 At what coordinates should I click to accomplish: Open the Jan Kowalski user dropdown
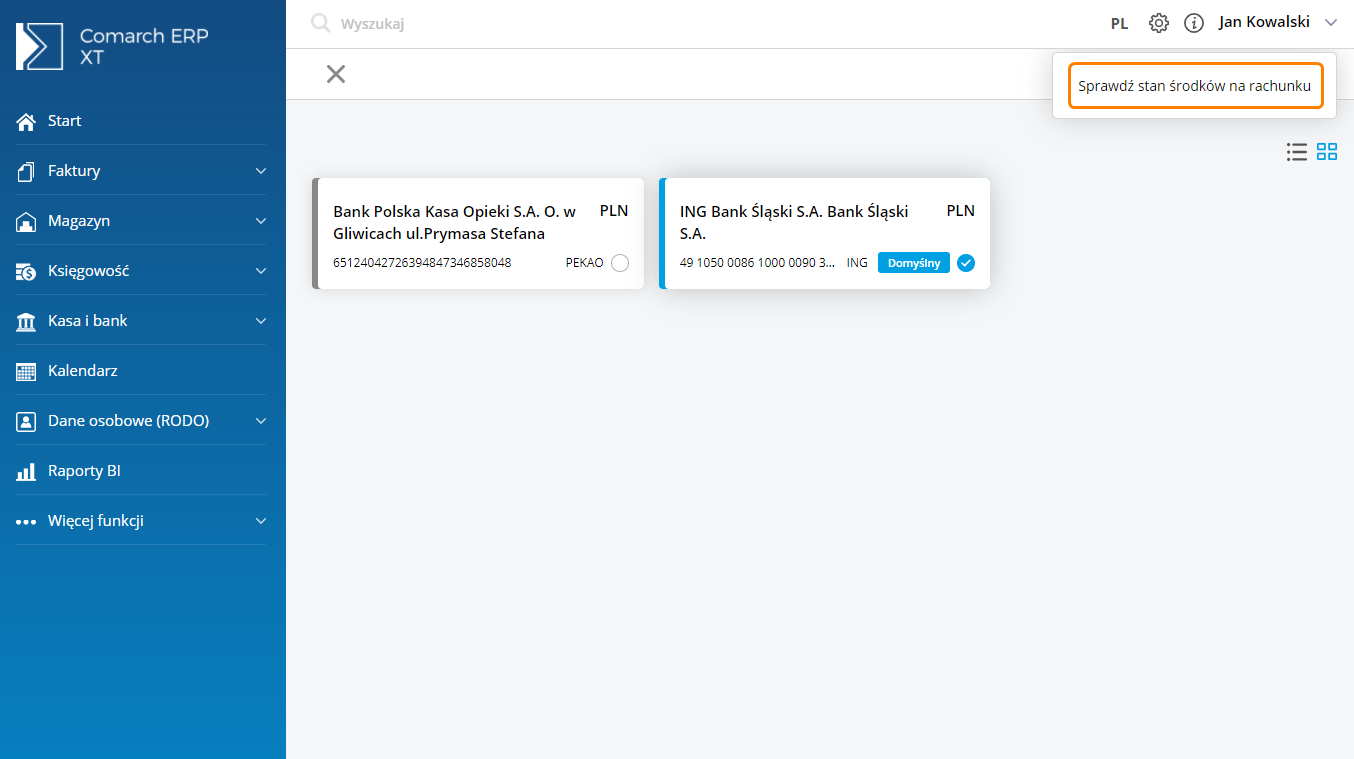coord(1276,22)
